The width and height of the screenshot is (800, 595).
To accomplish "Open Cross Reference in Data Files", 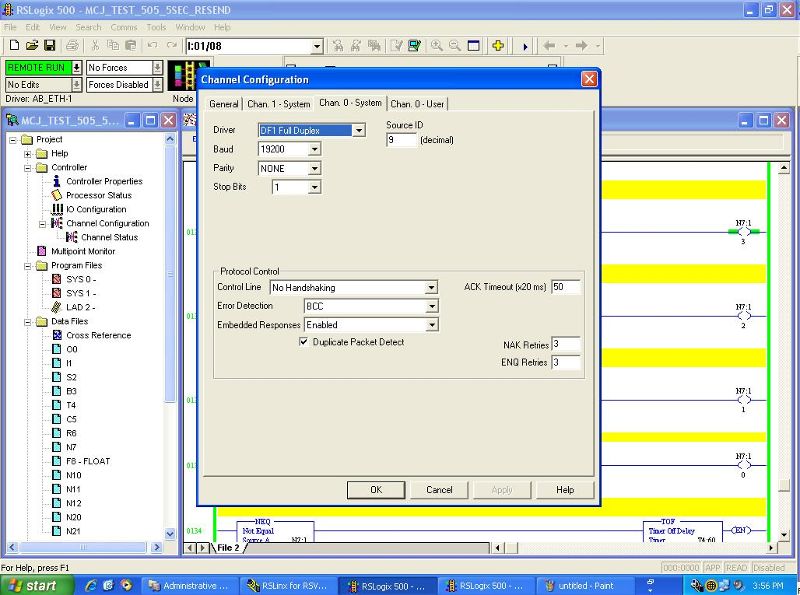I will (x=98, y=335).
